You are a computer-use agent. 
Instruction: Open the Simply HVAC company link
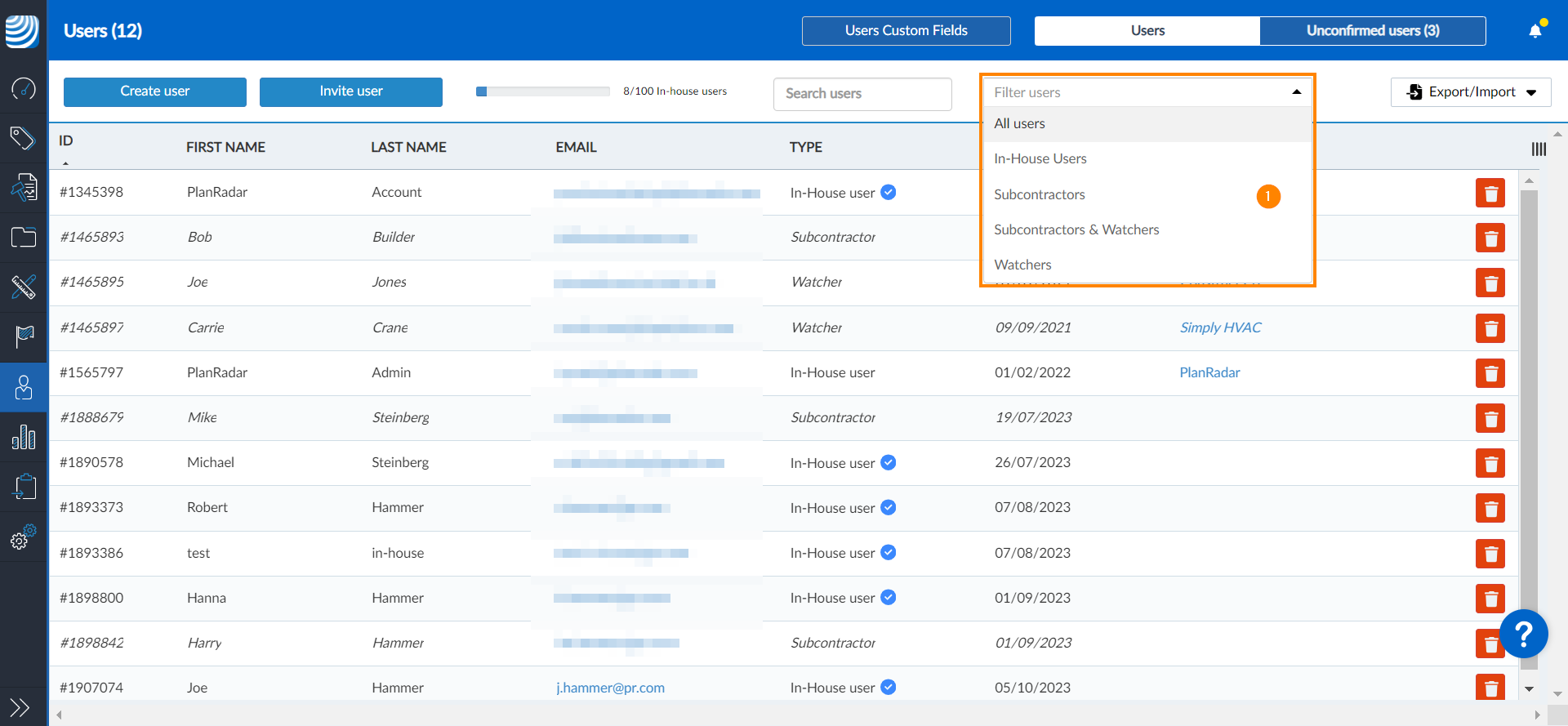[1220, 327]
